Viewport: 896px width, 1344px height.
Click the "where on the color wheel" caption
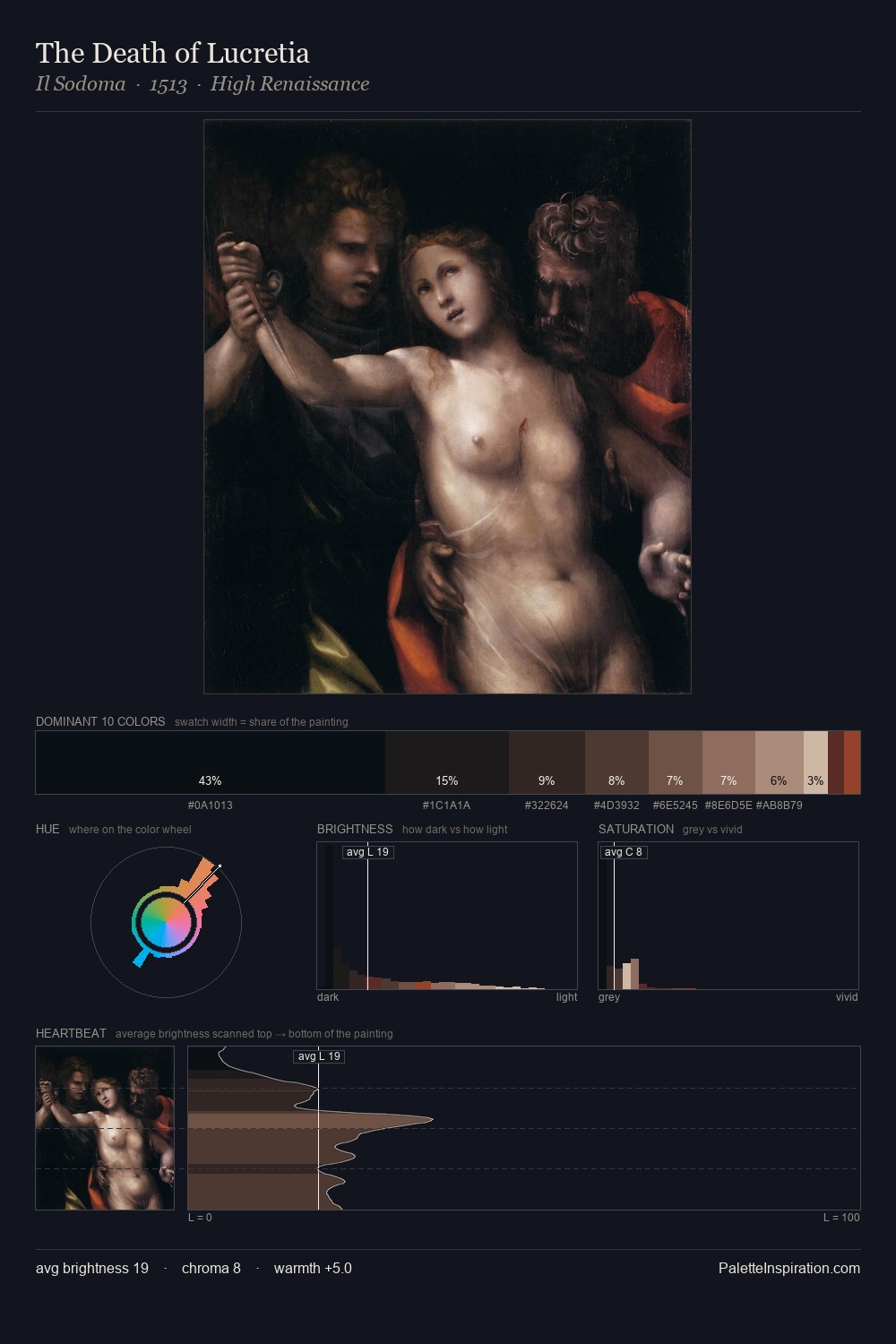[x=130, y=830]
